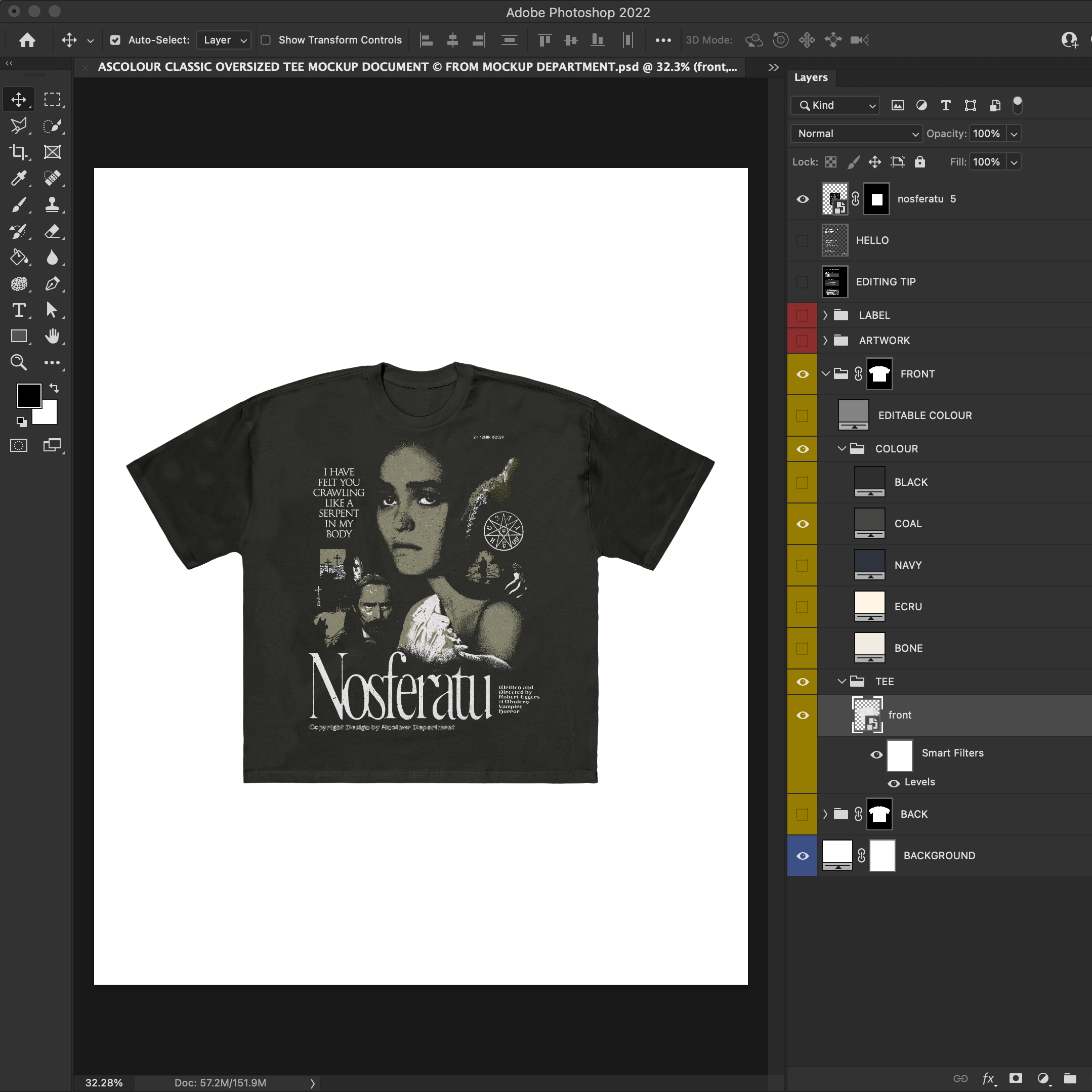
Task: Enable Show Transform Controls checkbox
Action: point(266,40)
